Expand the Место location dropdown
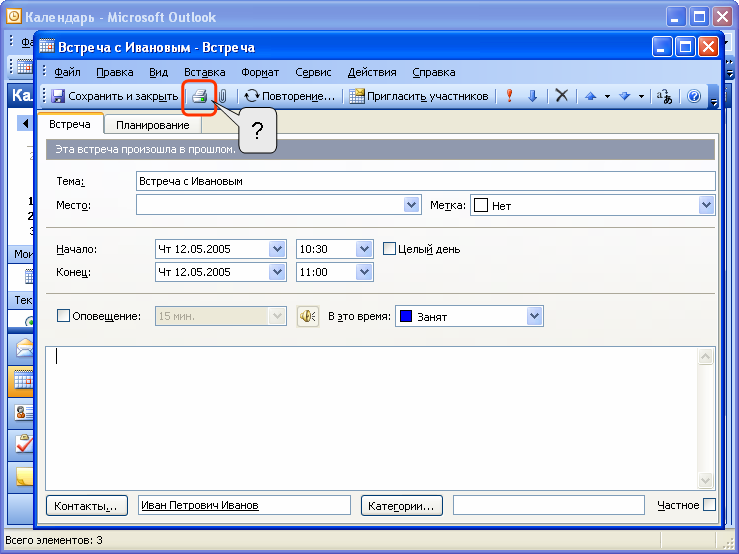739x554 pixels. (411, 205)
